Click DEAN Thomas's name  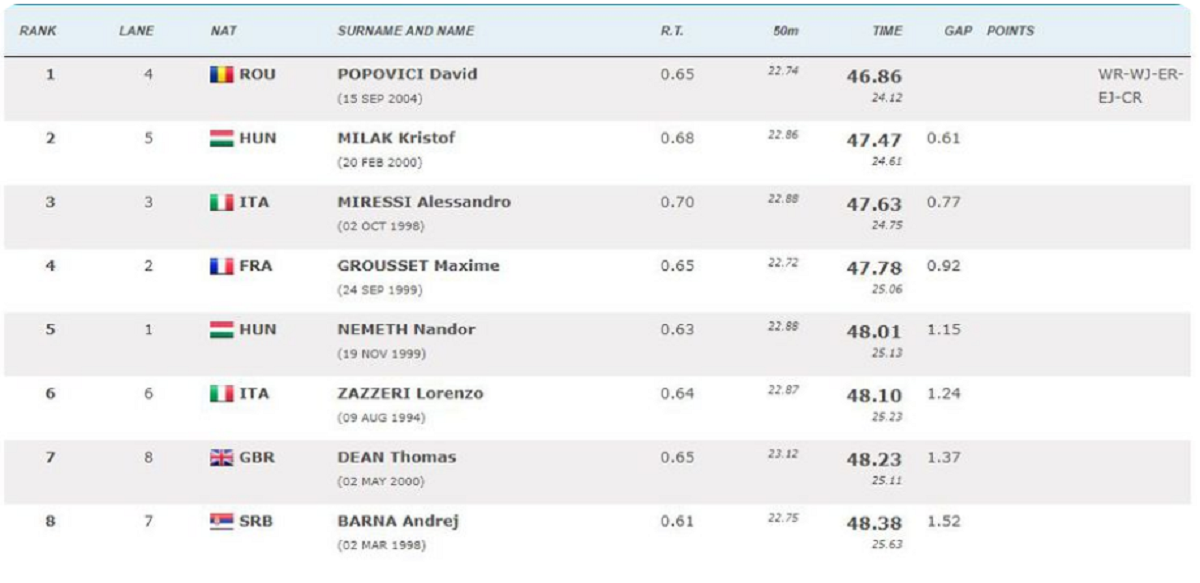coord(396,458)
